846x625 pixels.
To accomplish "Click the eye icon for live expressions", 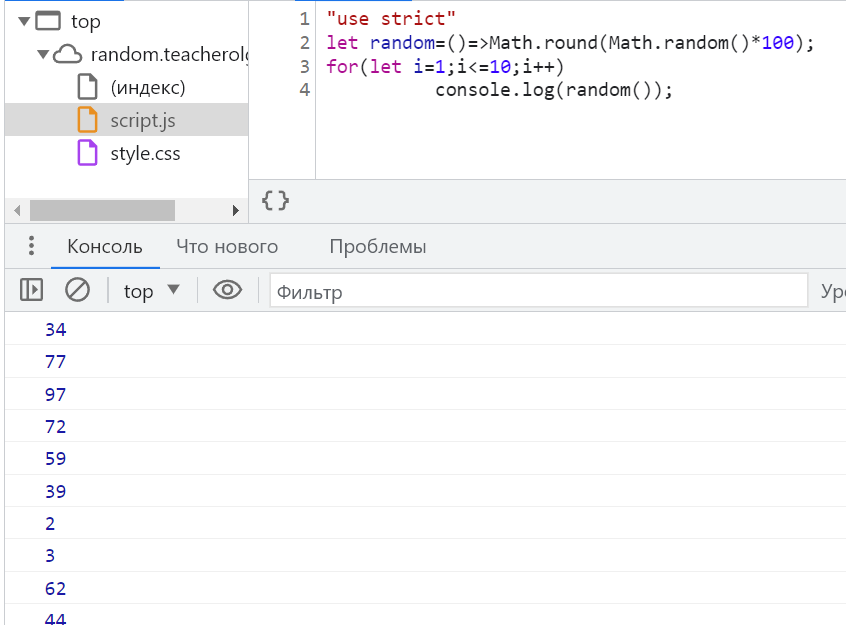I will (x=228, y=290).
